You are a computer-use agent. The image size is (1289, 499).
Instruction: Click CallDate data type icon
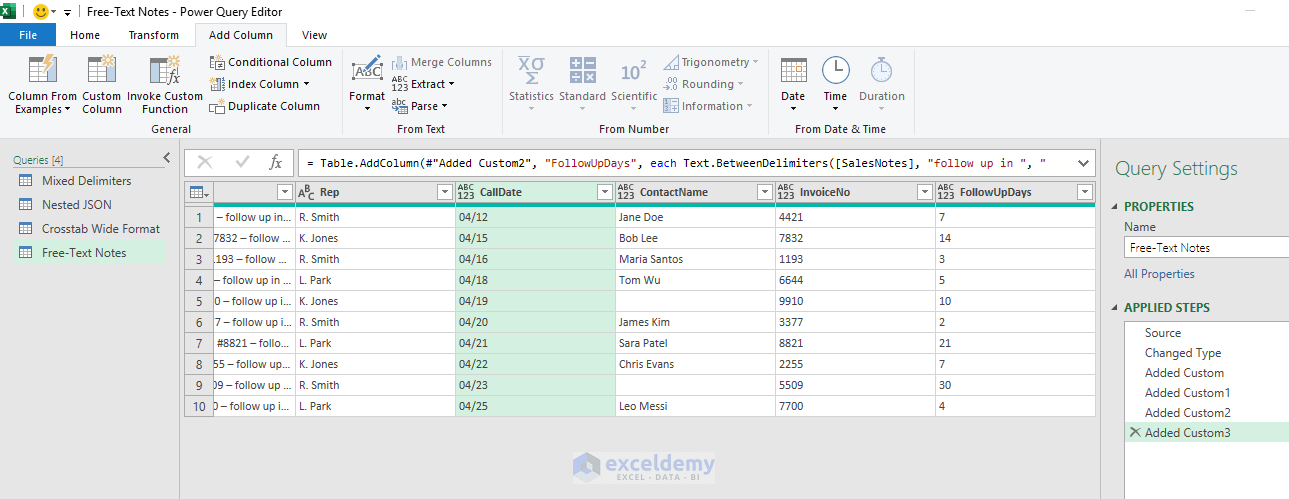click(466, 192)
